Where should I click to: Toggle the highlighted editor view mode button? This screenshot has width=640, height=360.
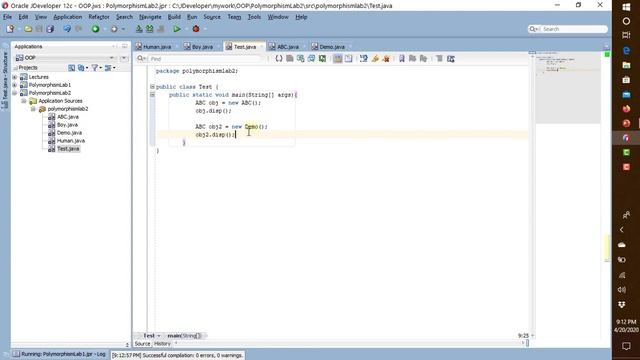click(338, 59)
